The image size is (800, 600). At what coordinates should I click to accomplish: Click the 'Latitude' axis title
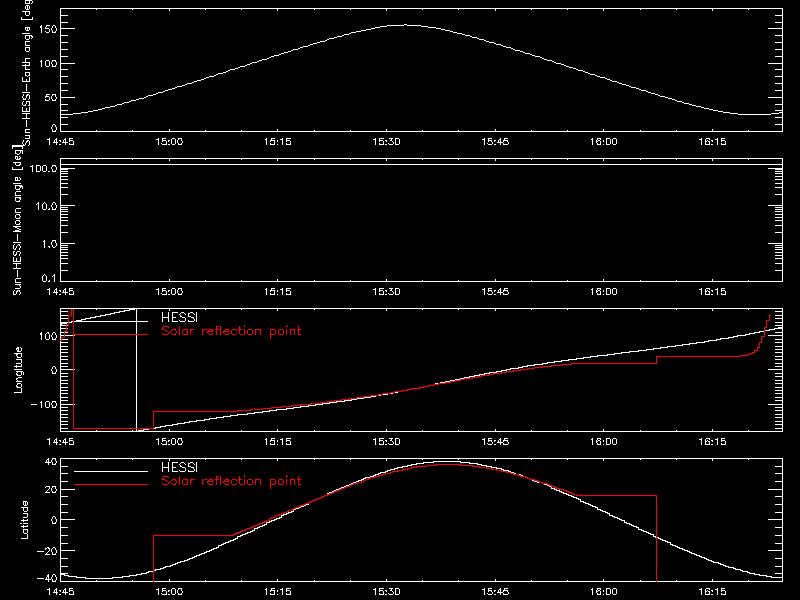coord(24,520)
